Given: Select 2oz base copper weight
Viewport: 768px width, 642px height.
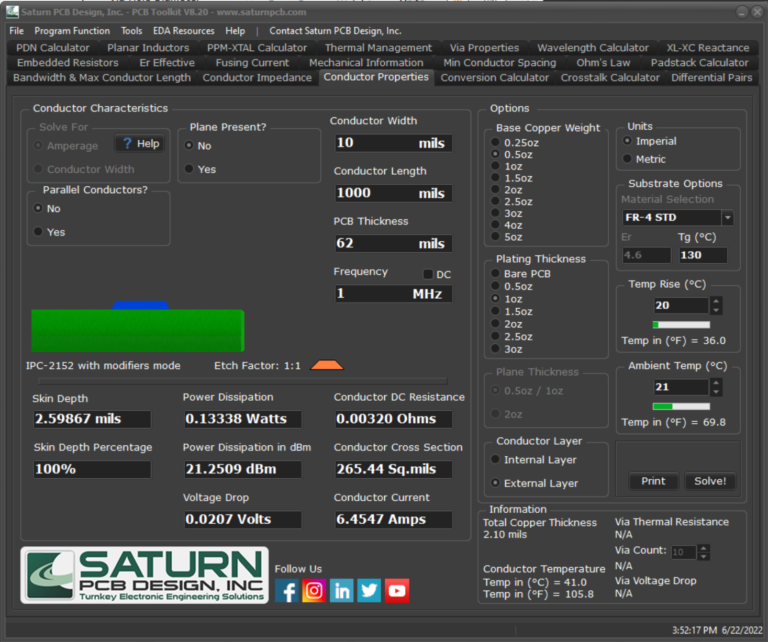Looking at the screenshot, I should point(495,189).
